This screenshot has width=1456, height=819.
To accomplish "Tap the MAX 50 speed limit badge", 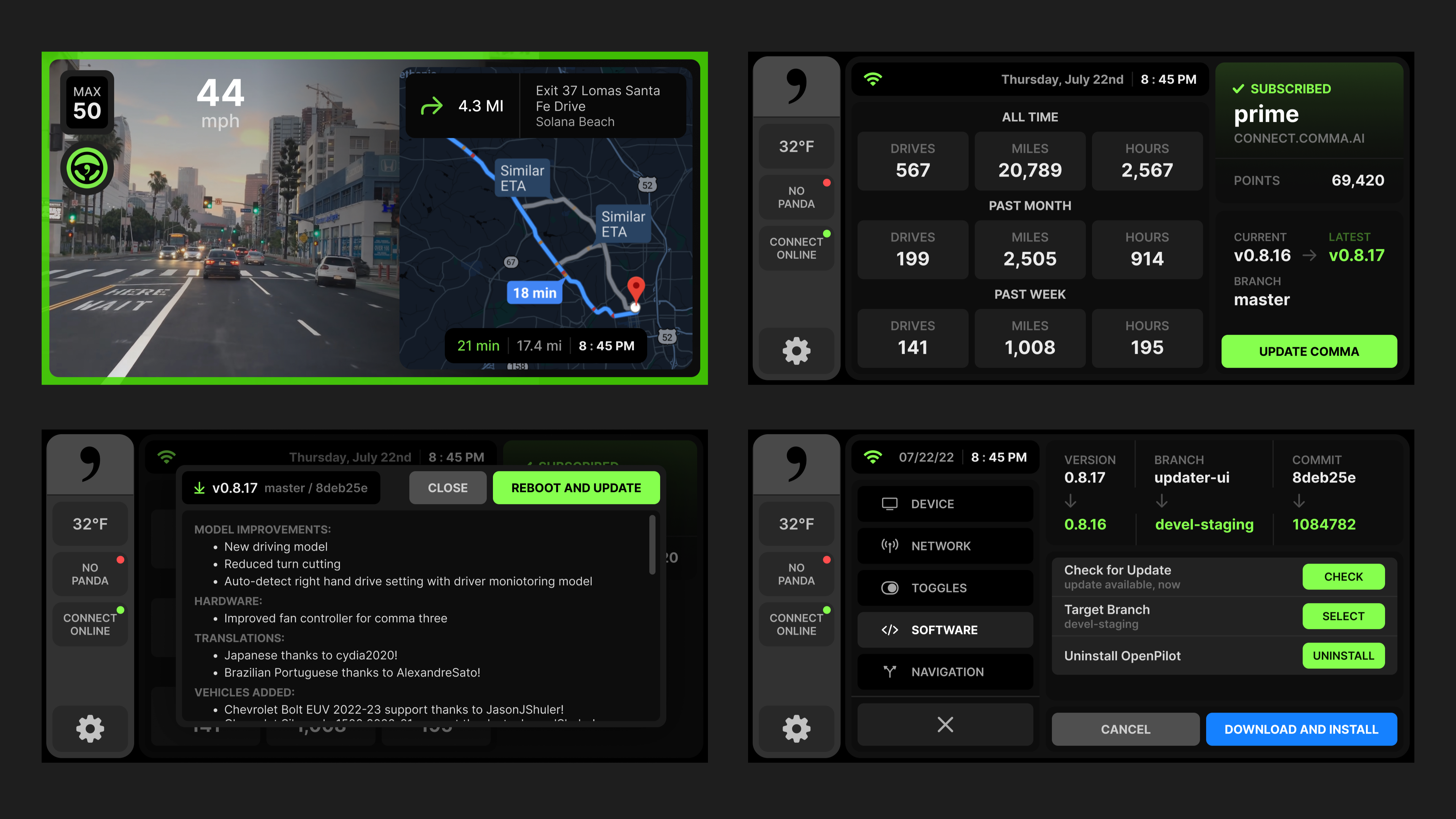I will pos(87,103).
